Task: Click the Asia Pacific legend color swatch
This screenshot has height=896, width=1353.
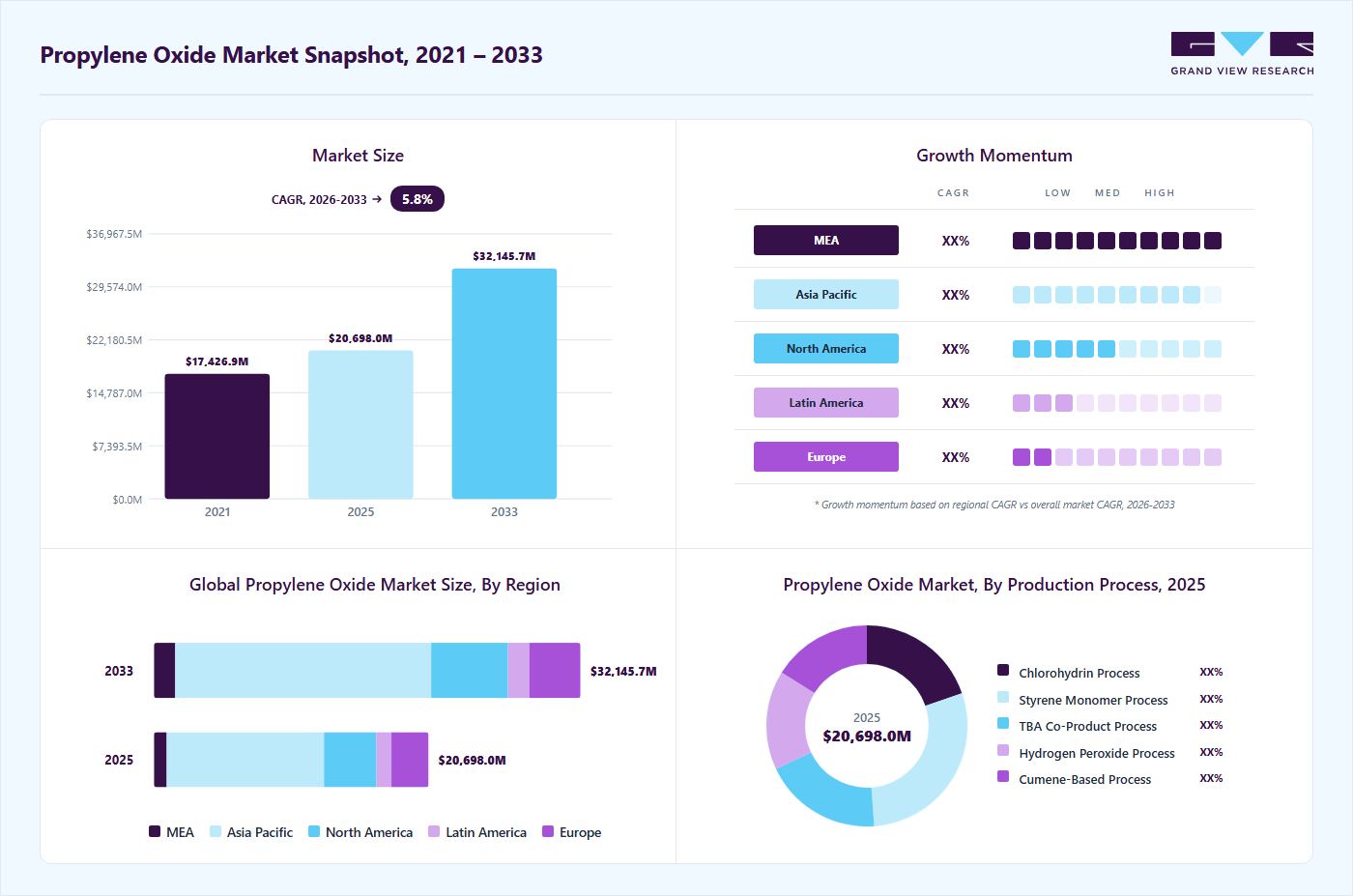Action: click(216, 831)
